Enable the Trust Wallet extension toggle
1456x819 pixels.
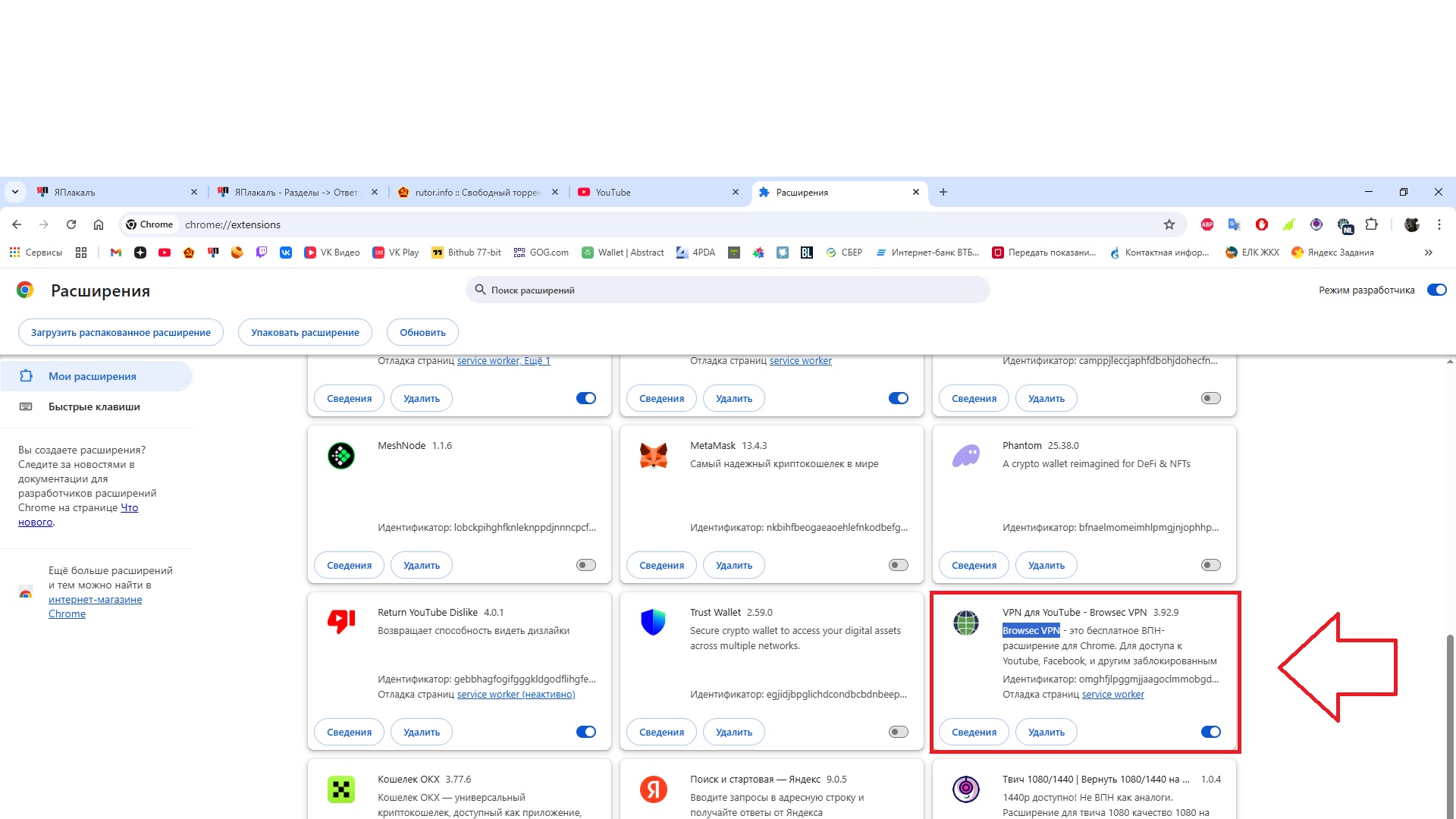pyautogui.click(x=898, y=732)
